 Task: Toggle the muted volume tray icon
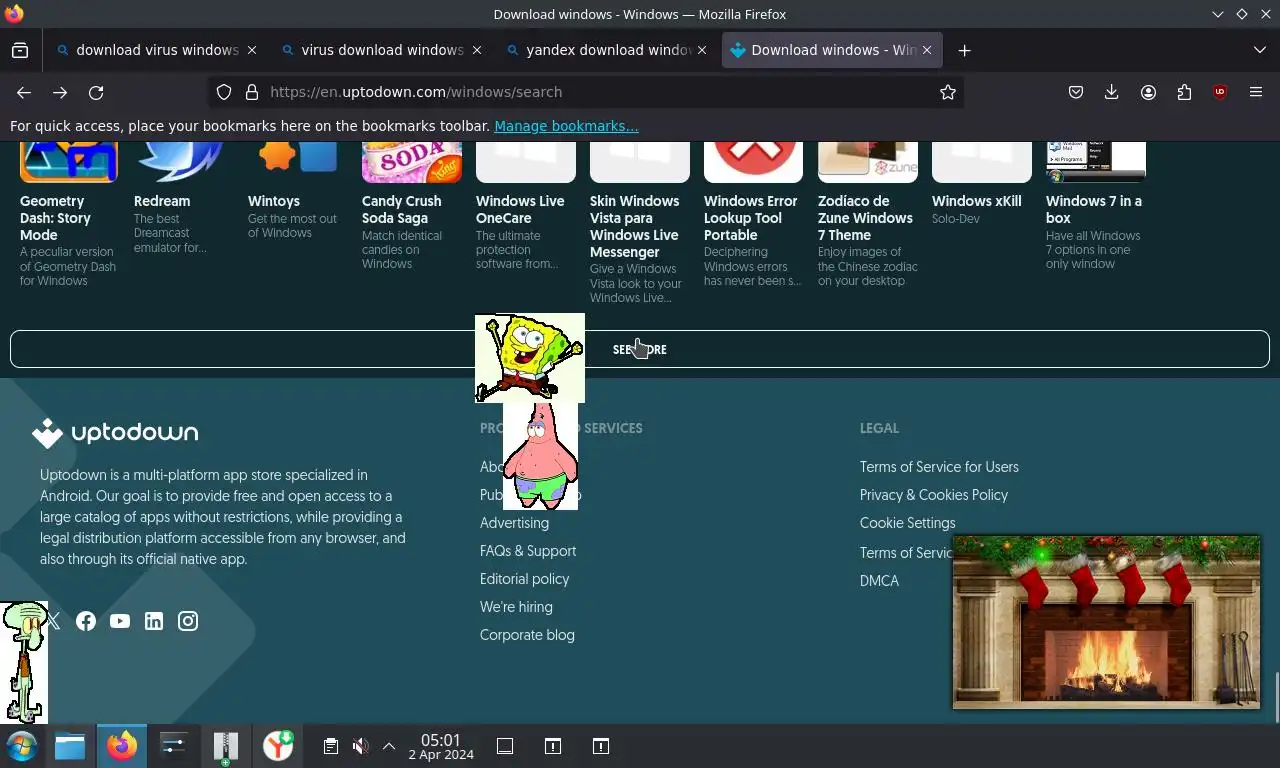click(360, 746)
